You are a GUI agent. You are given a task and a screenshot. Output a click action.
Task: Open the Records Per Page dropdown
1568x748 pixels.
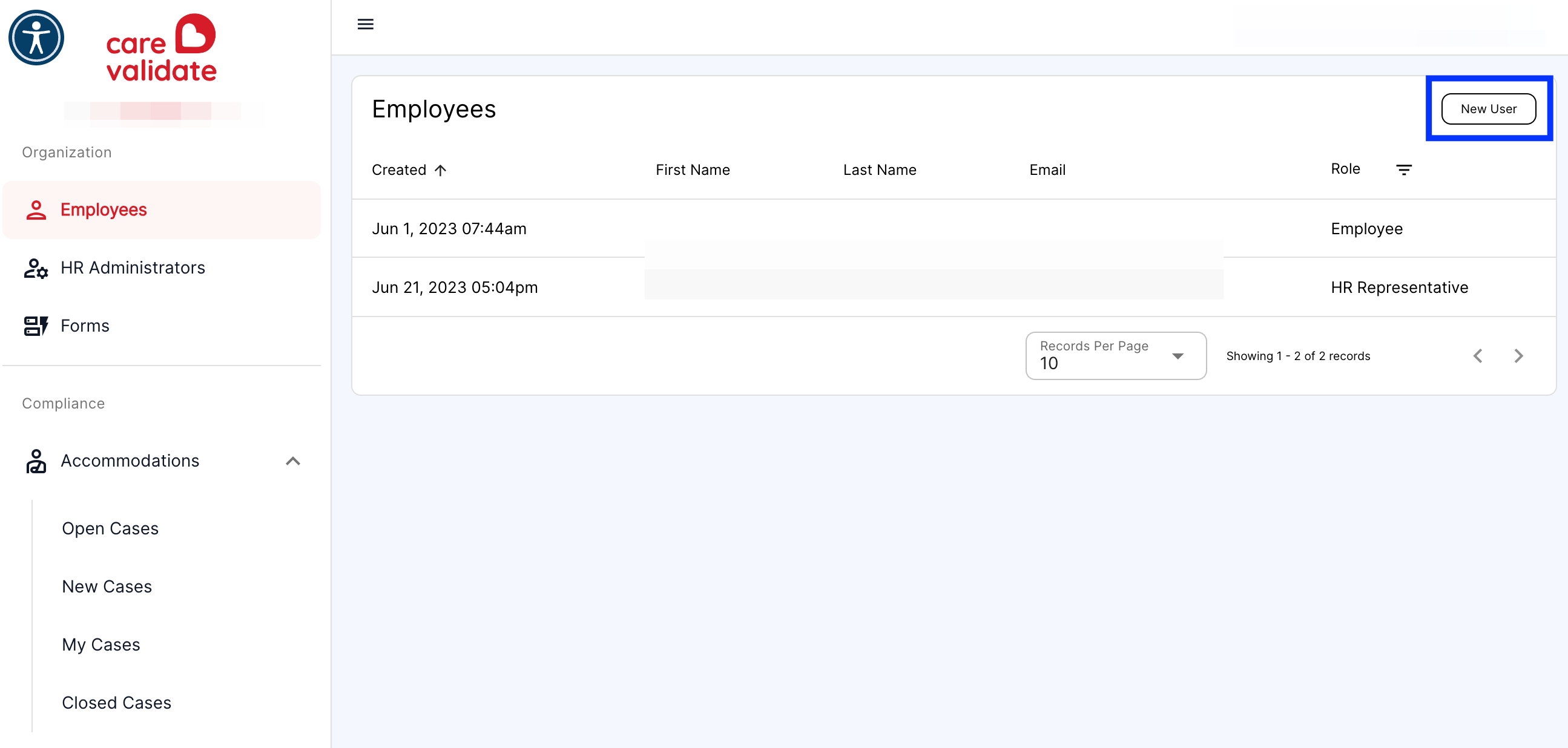[1116, 356]
